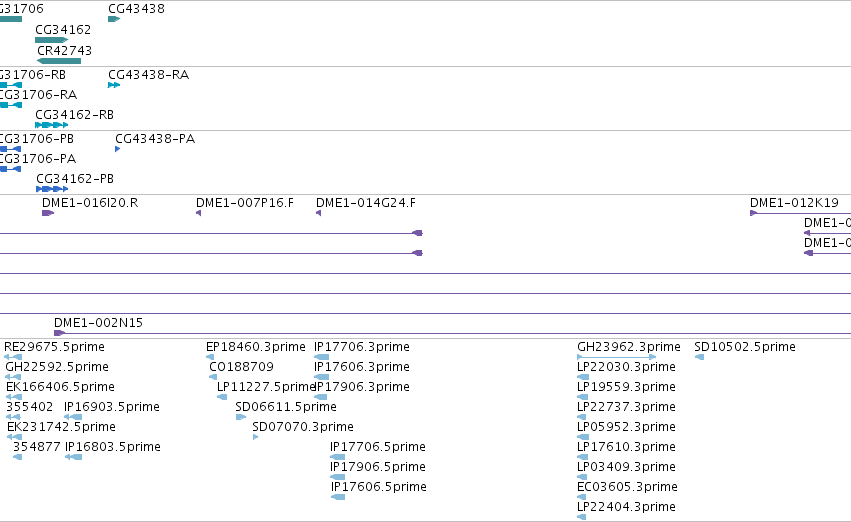The height and width of the screenshot is (522, 851).
Task: Click the CG43438-RA transcript glyph
Action: 114,85
